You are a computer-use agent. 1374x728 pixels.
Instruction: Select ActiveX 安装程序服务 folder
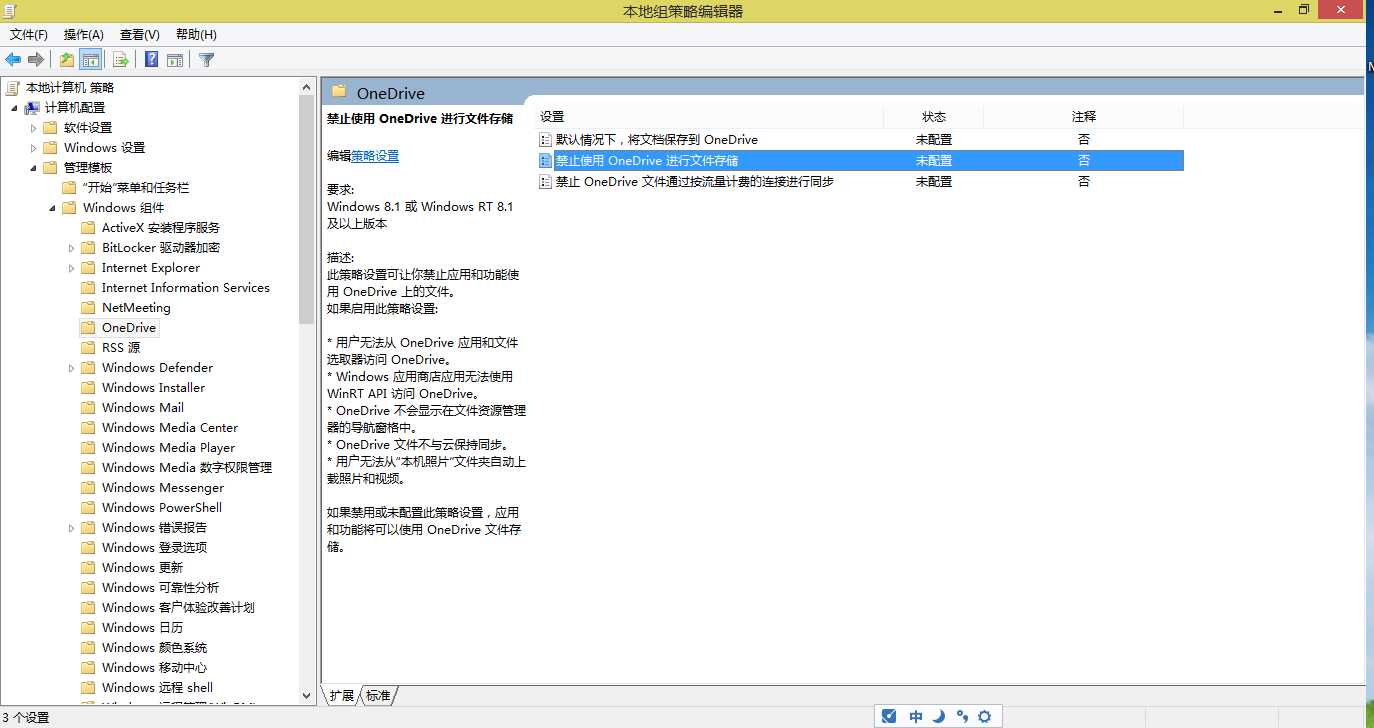(160, 228)
